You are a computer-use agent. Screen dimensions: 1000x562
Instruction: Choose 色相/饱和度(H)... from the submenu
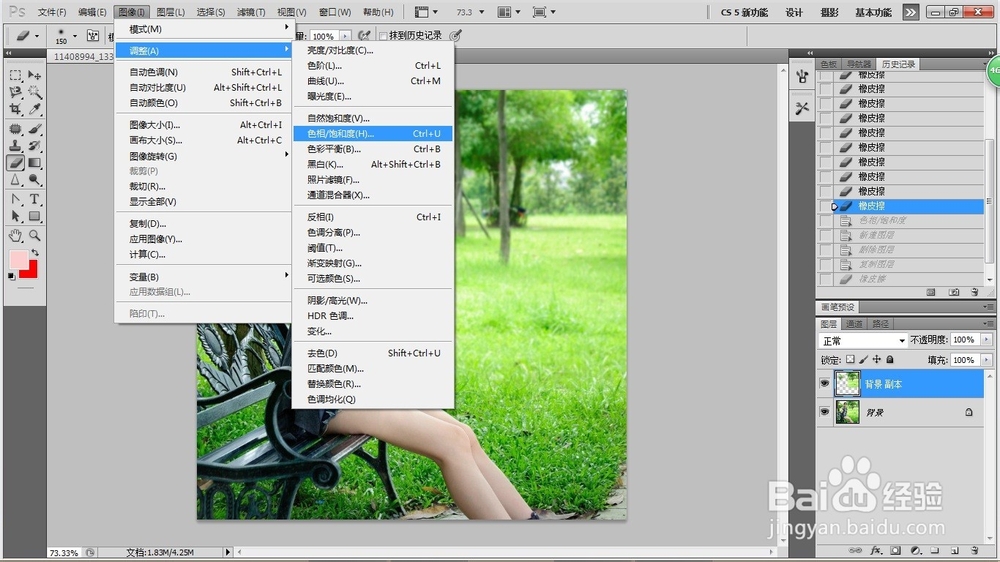[x=373, y=133]
